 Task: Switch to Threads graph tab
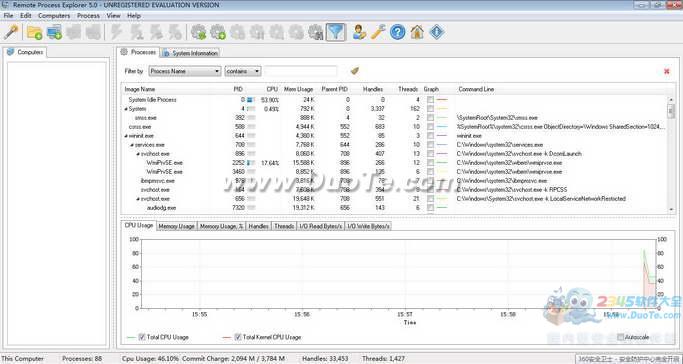[284, 226]
